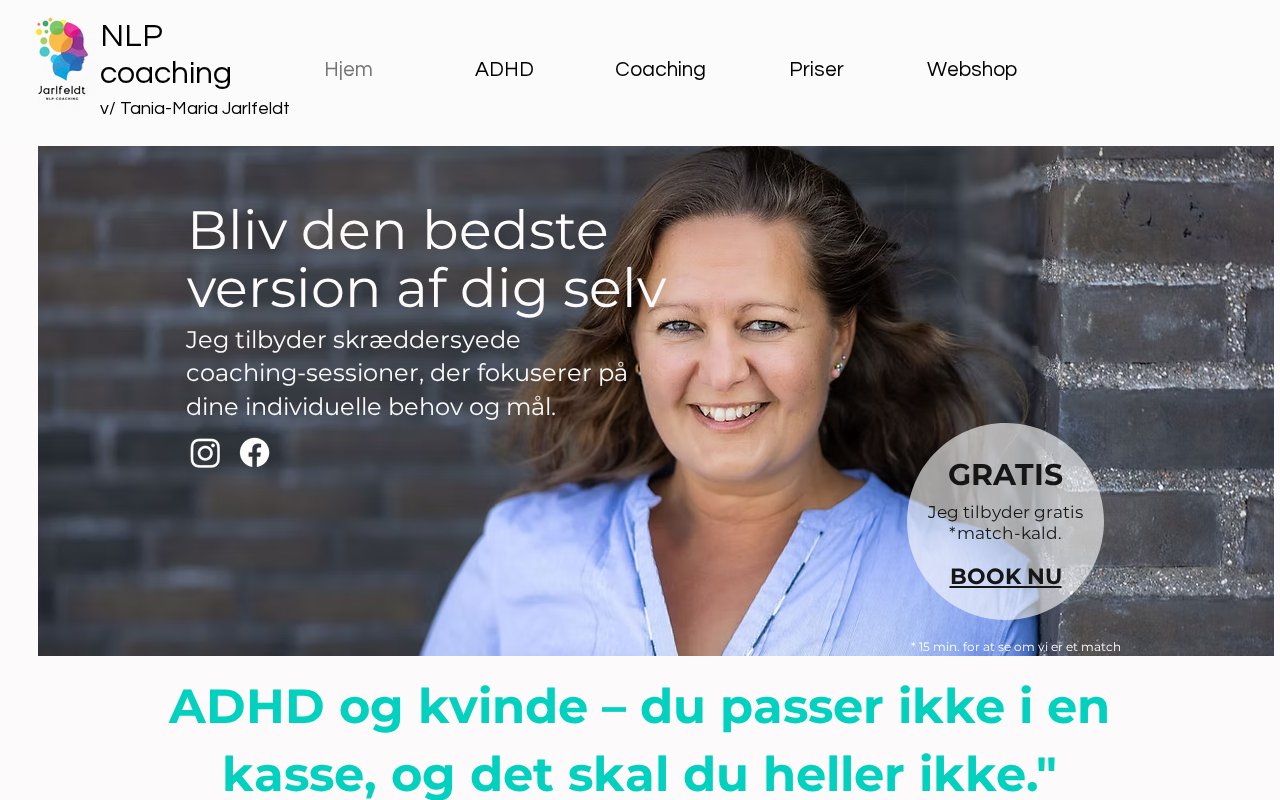
Task: Click the v/ Tania-Maria Jarlfeldt subtitle
Action: point(195,109)
